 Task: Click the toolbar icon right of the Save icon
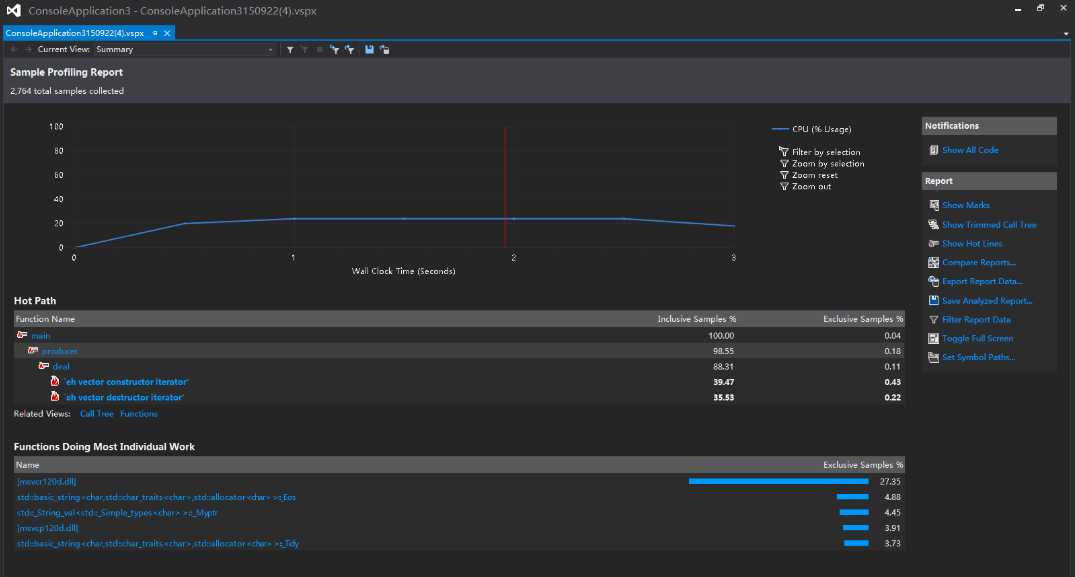click(x=385, y=49)
